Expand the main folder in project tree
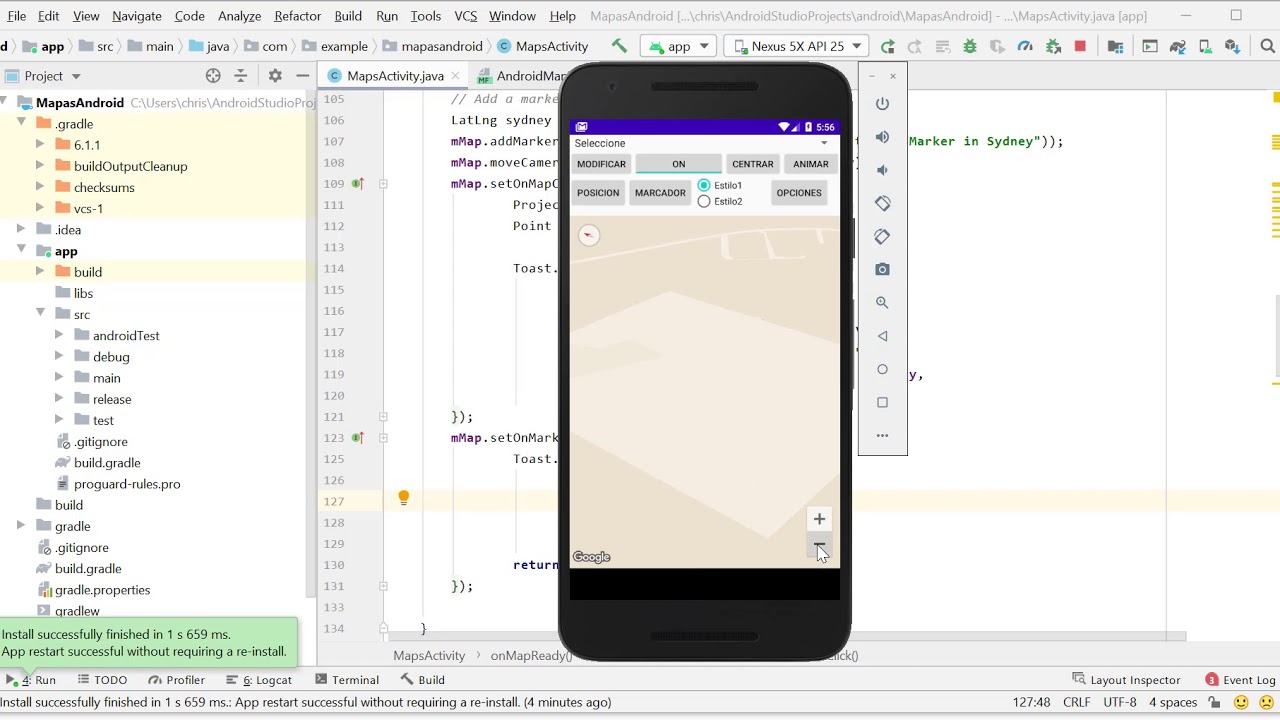This screenshot has width=1280, height=720. (59, 378)
